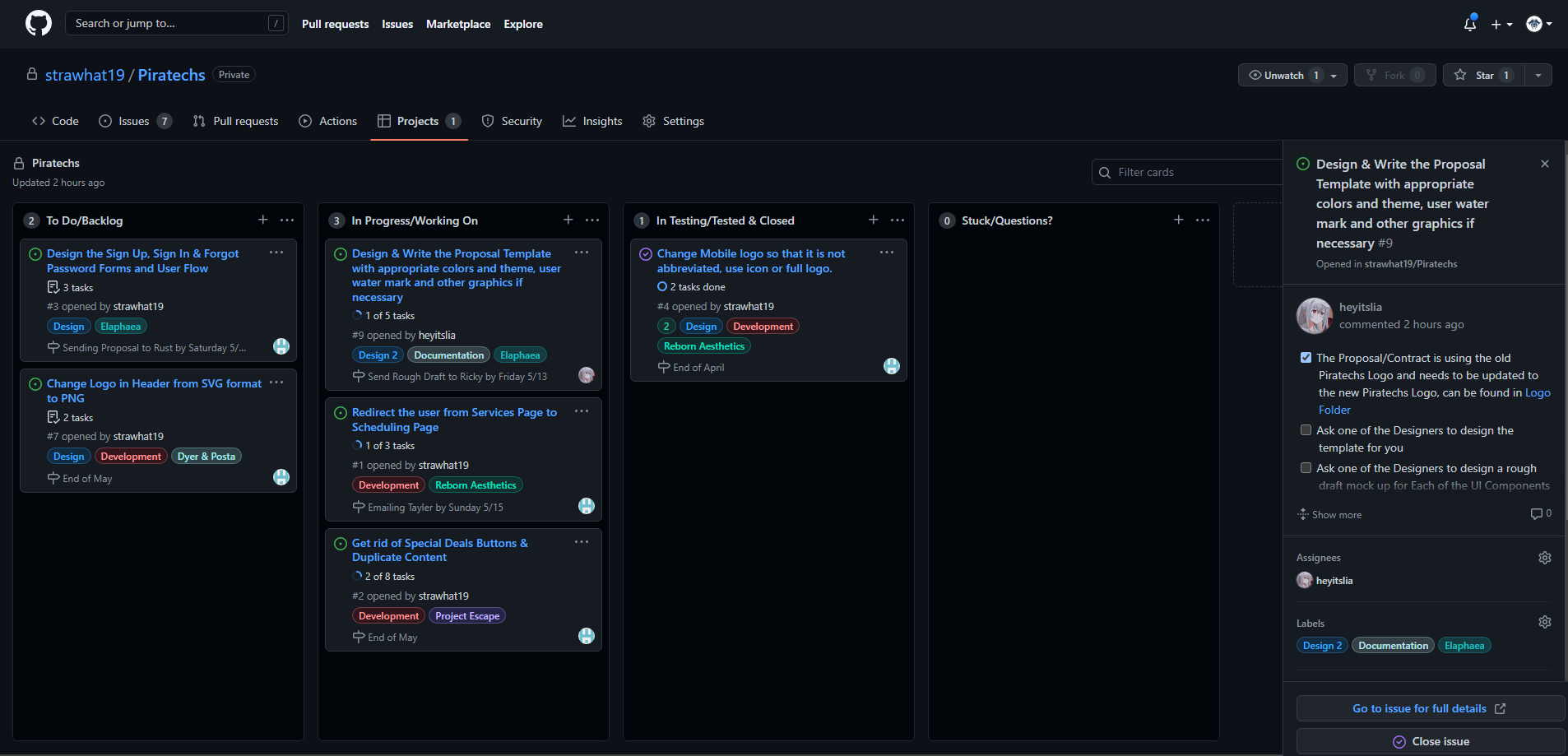Open Change Mobile logo issue title
The height and width of the screenshot is (756, 1568).
(x=751, y=261)
